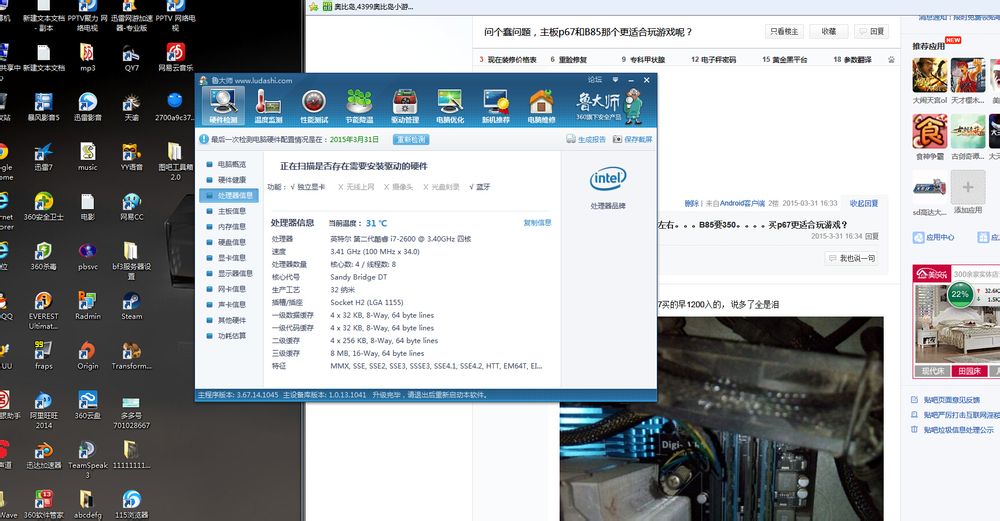Screen dimensions: 1000x521
Task: Select 内存信息 in the sidebar
Action: point(232,226)
